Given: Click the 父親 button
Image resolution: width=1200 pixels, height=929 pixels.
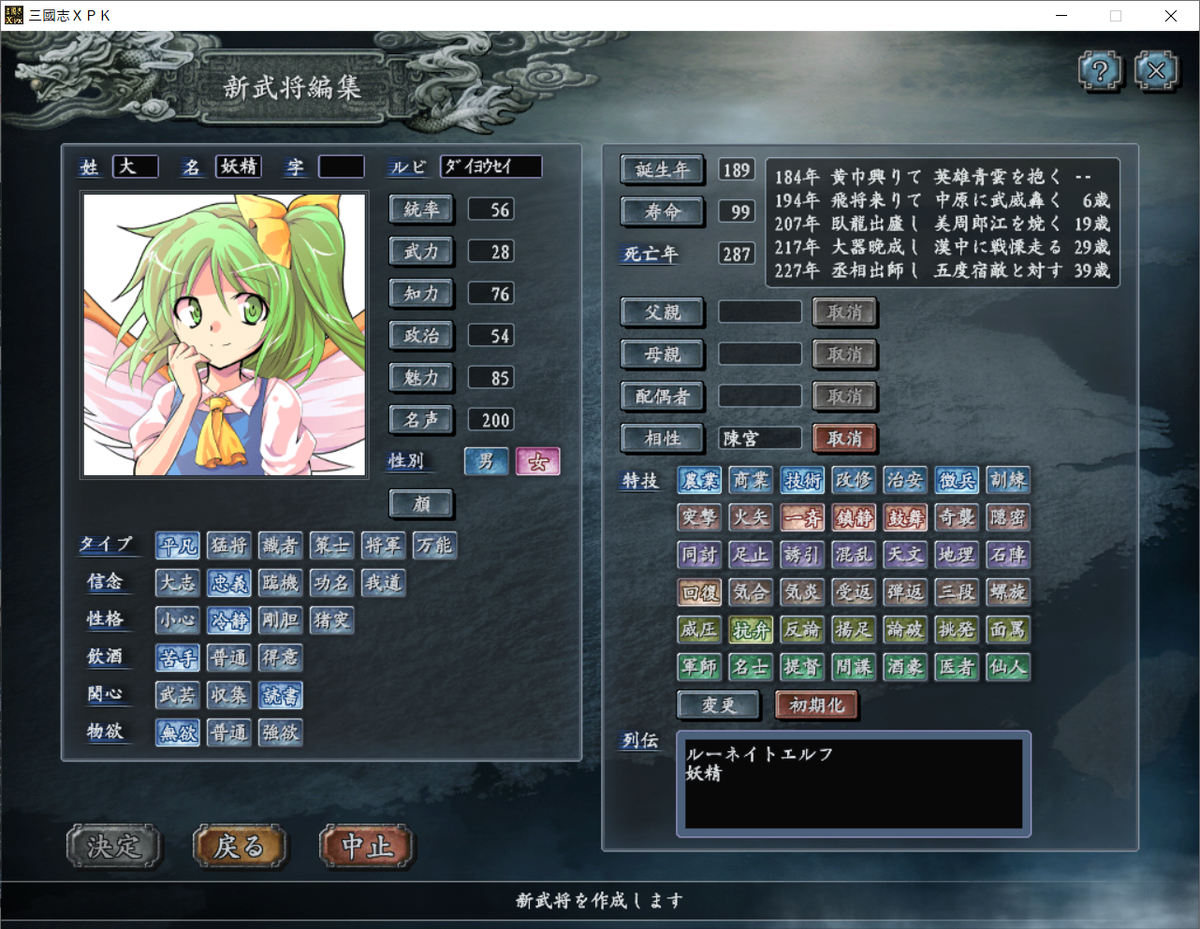Looking at the screenshot, I should click(662, 312).
